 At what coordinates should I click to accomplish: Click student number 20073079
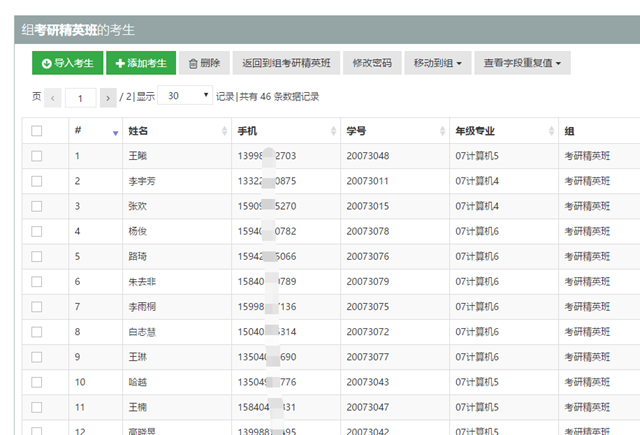(368, 282)
